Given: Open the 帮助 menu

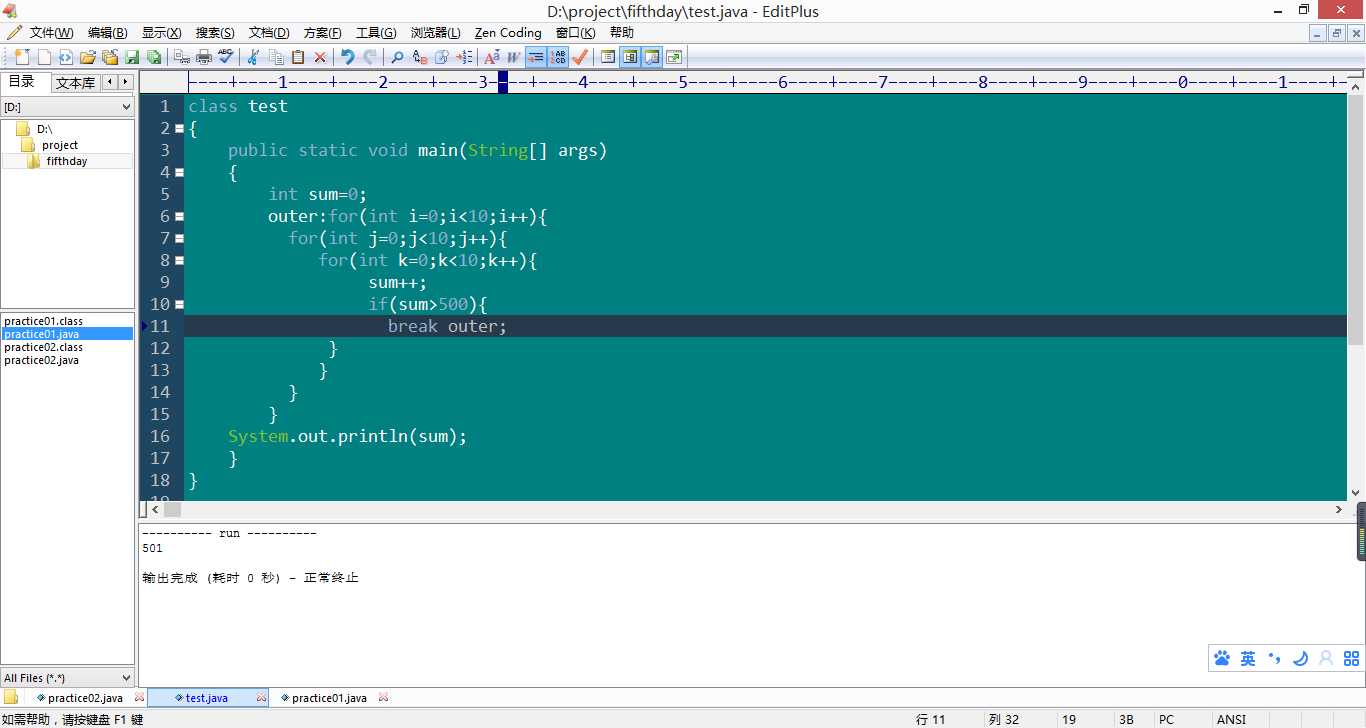Looking at the screenshot, I should pyautogui.click(x=622, y=33).
